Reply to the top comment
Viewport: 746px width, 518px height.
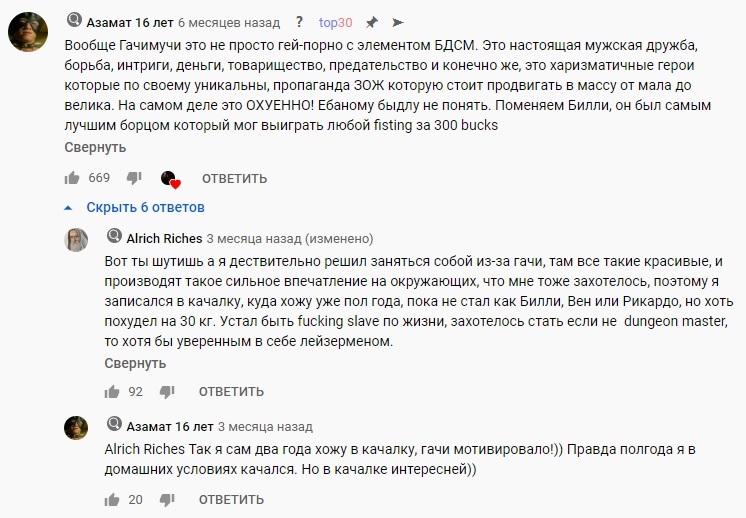tap(234, 179)
